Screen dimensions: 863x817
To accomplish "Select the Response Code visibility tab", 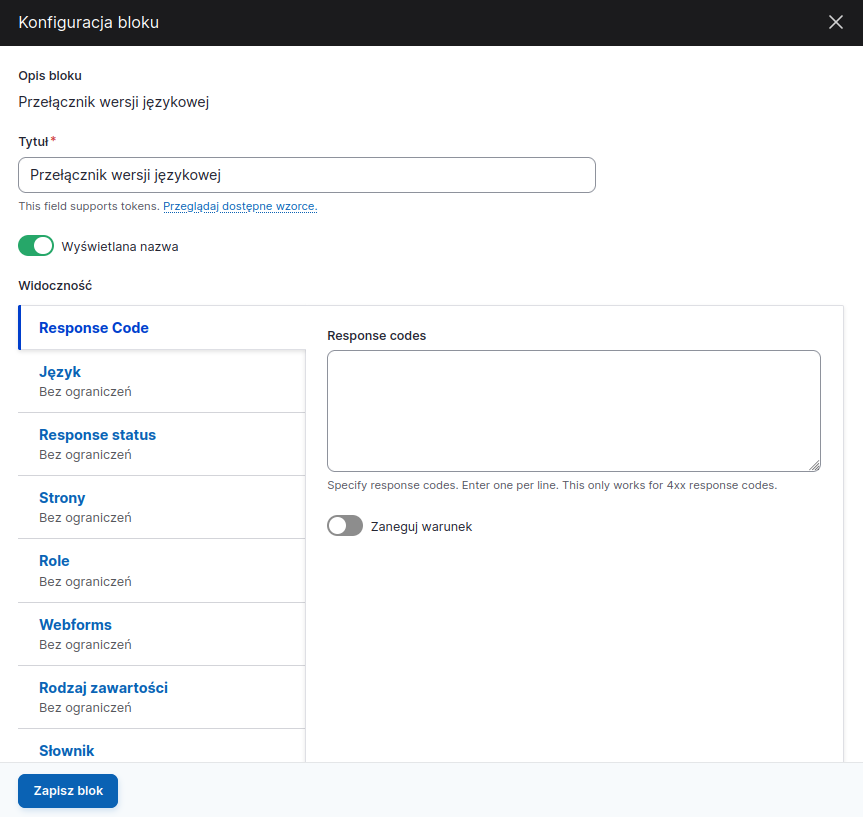I will 94,328.
